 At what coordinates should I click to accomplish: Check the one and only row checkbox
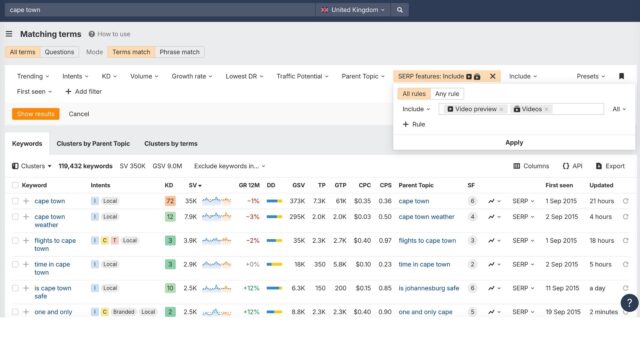pyautogui.click(x=15, y=312)
